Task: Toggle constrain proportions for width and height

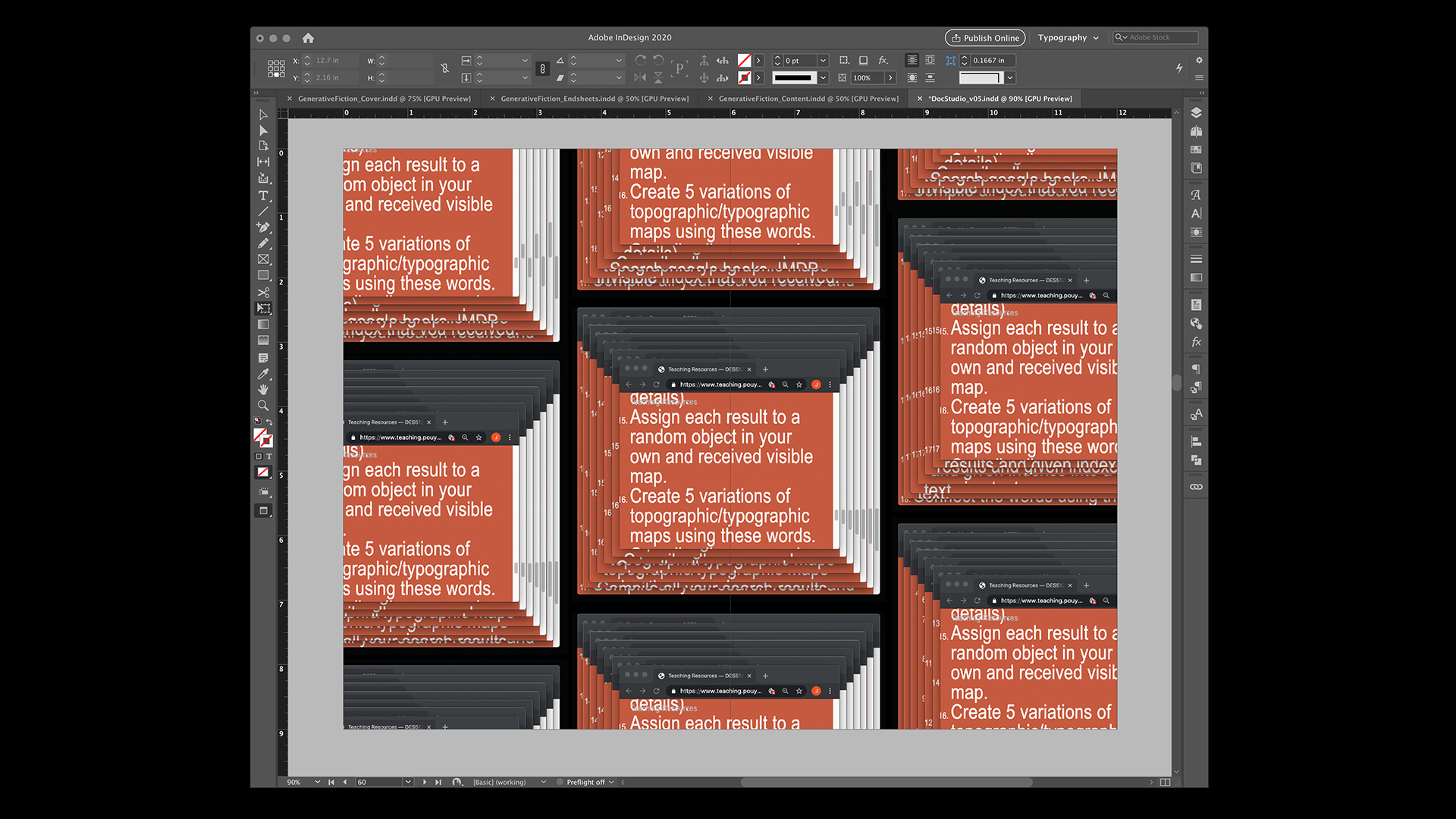Action: click(x=445, y=69)
